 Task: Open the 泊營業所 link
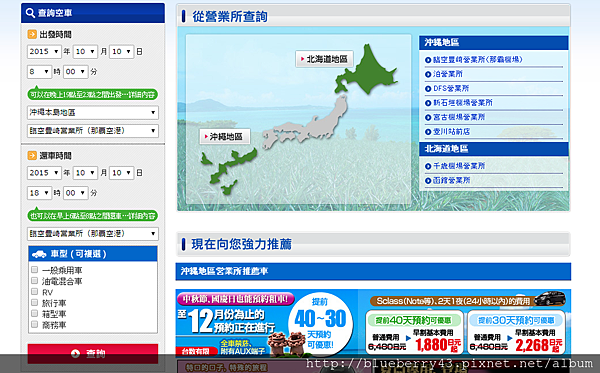pos(448,74)
